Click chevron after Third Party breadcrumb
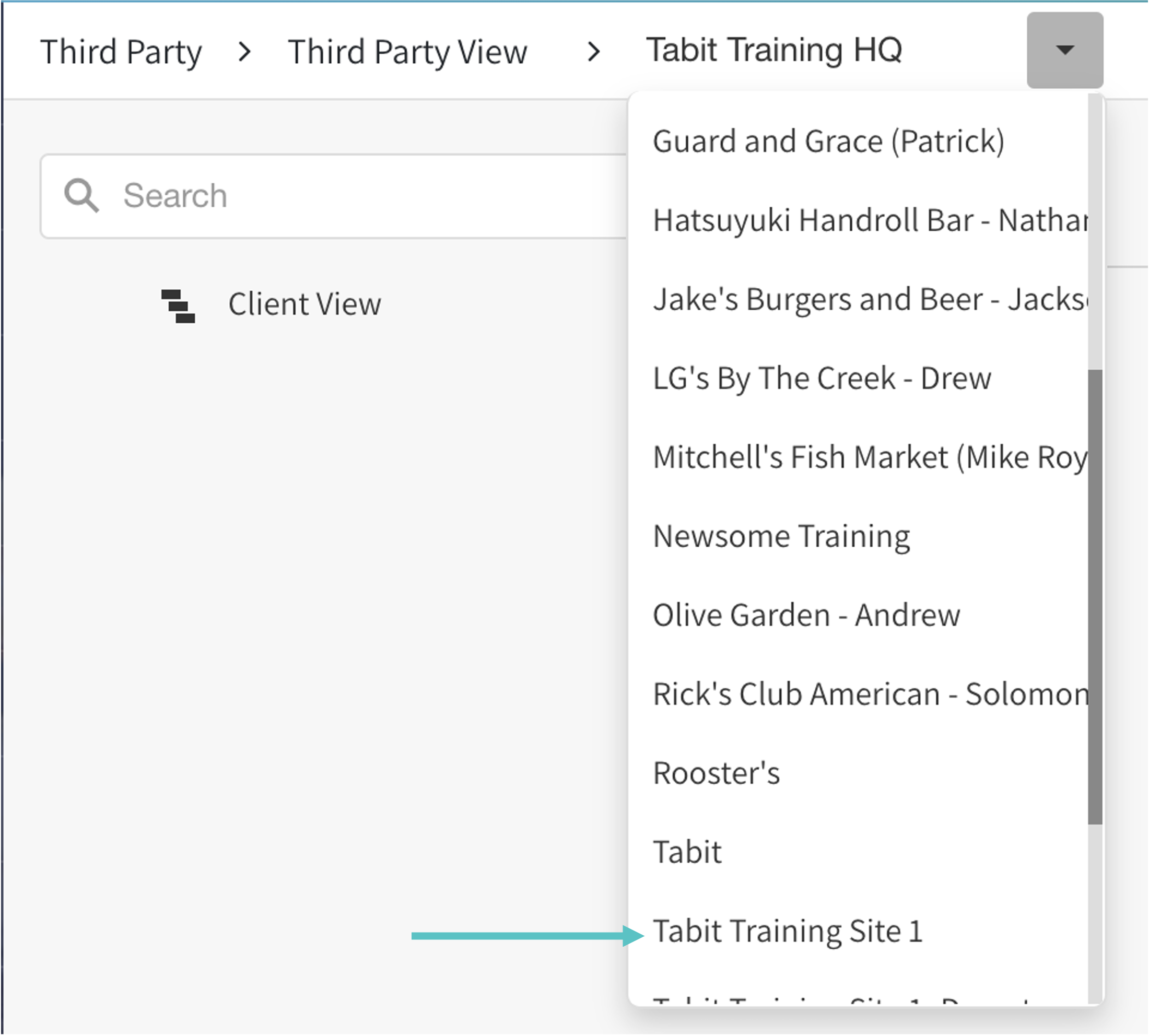Viewport: 1149px width, 1036px height. click(245, 52)
